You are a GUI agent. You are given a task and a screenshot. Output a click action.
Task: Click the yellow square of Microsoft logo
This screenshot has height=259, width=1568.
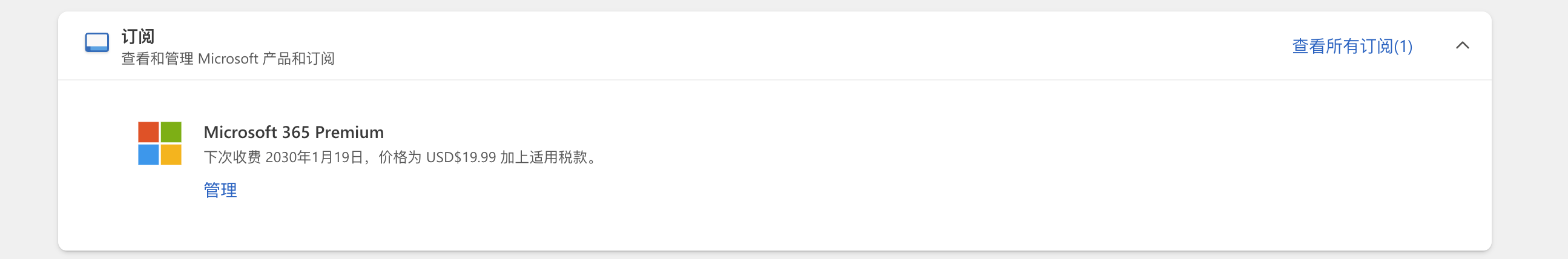pos(171,154)
